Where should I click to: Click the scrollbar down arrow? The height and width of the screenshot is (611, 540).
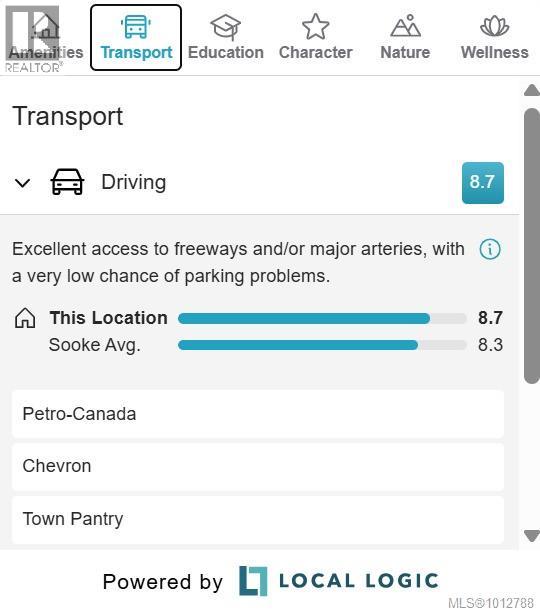[532, 536]
